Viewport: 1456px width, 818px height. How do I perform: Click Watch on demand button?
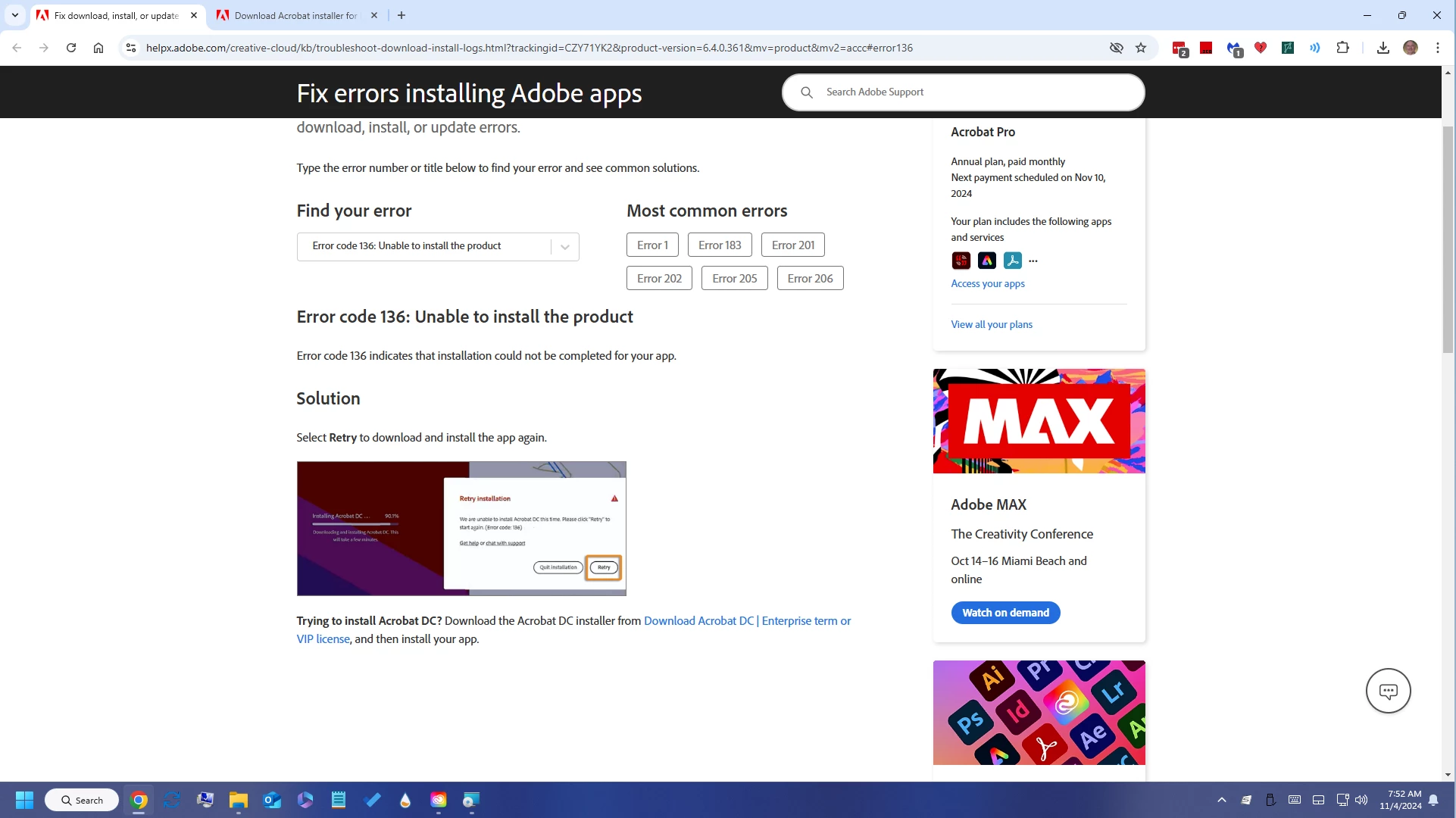1005,613
